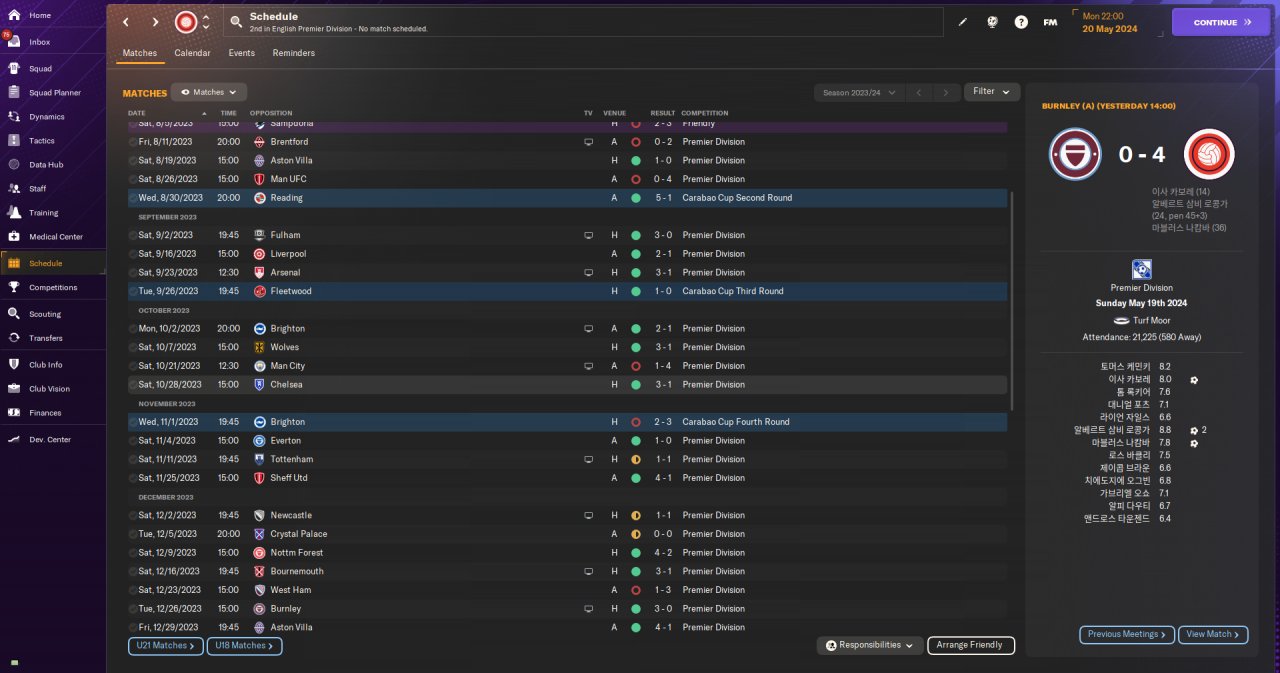
Task: Open U18 Matches
Action: 245,646
